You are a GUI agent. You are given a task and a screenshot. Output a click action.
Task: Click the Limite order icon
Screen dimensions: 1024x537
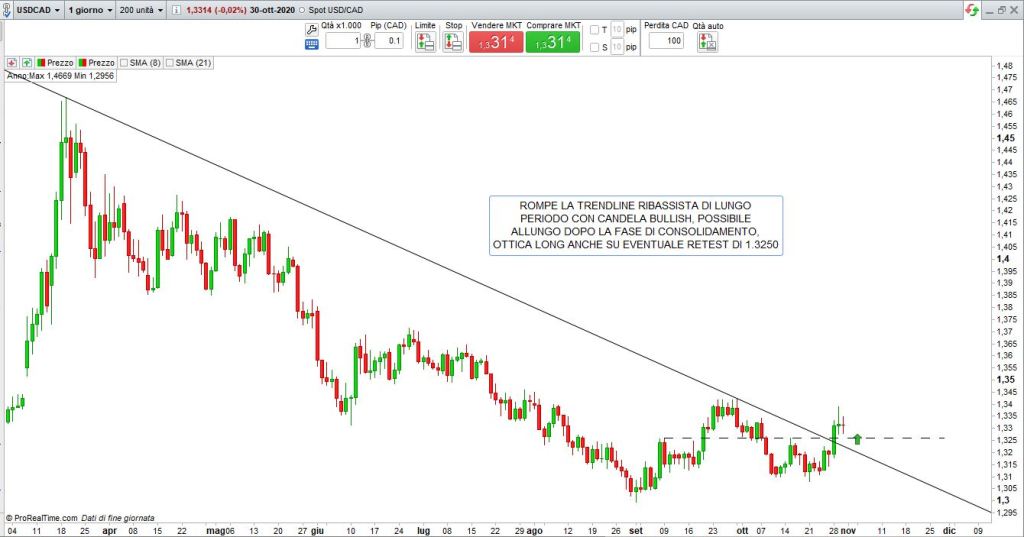(425, 42)
